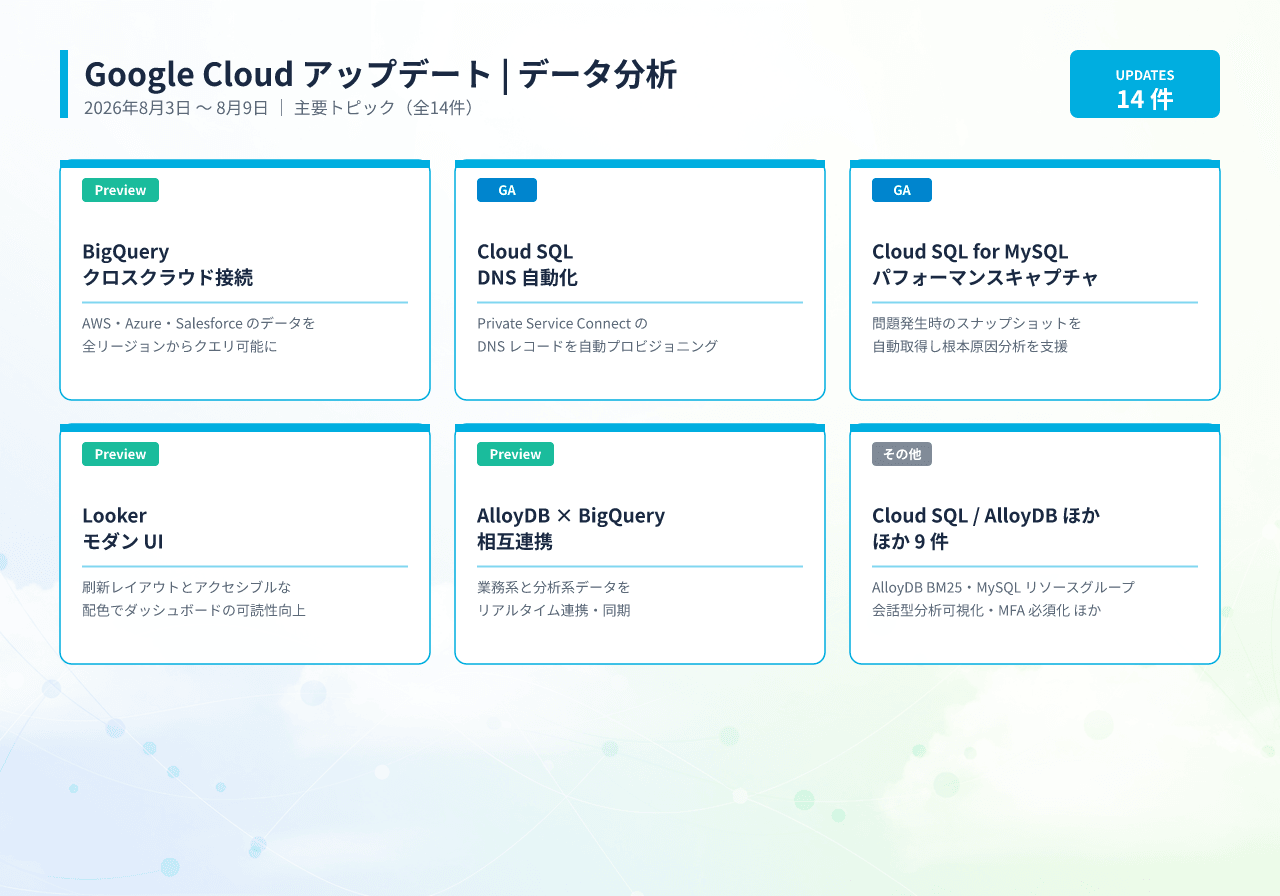Open the Cloud SQL DNS 自動化 heading
The height and width of the screenshot is (896, 1280).
point(527,264)
